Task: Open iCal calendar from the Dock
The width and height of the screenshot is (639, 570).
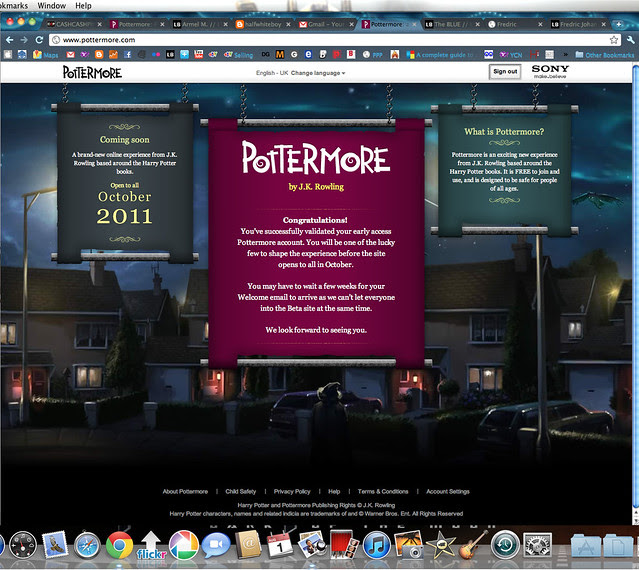Action: tap(280, 545)
